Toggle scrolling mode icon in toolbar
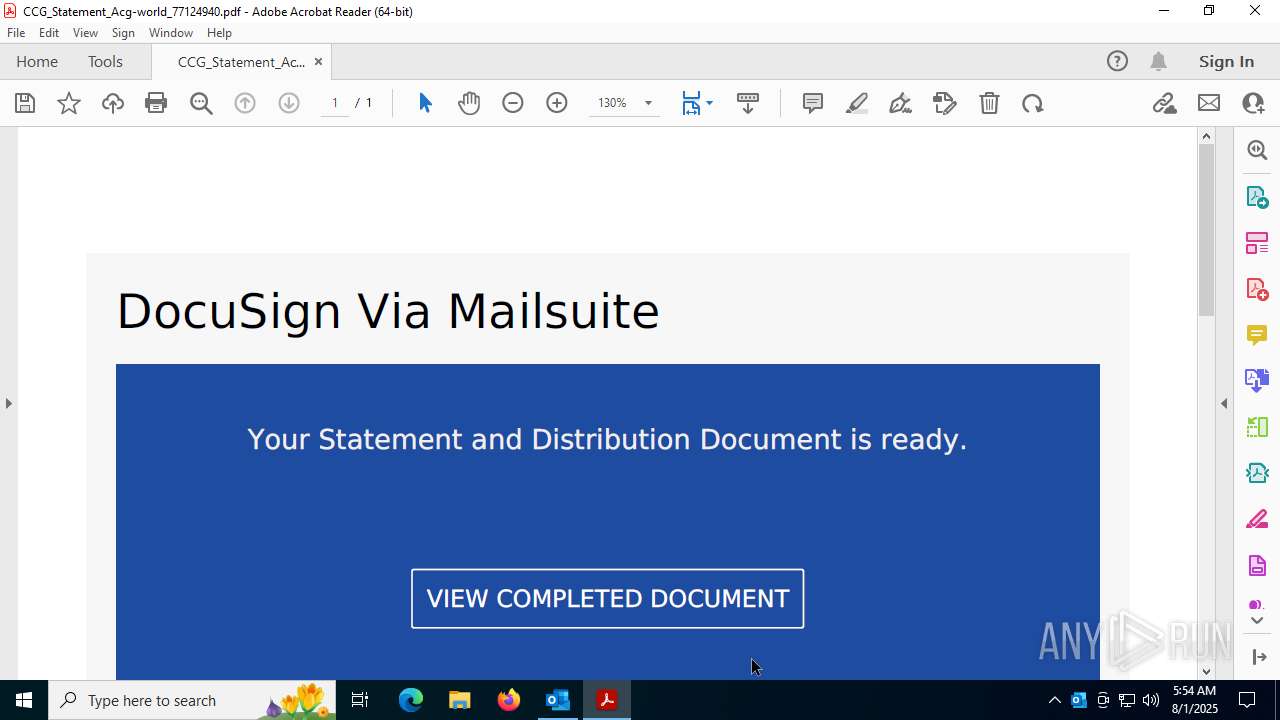 748,103
